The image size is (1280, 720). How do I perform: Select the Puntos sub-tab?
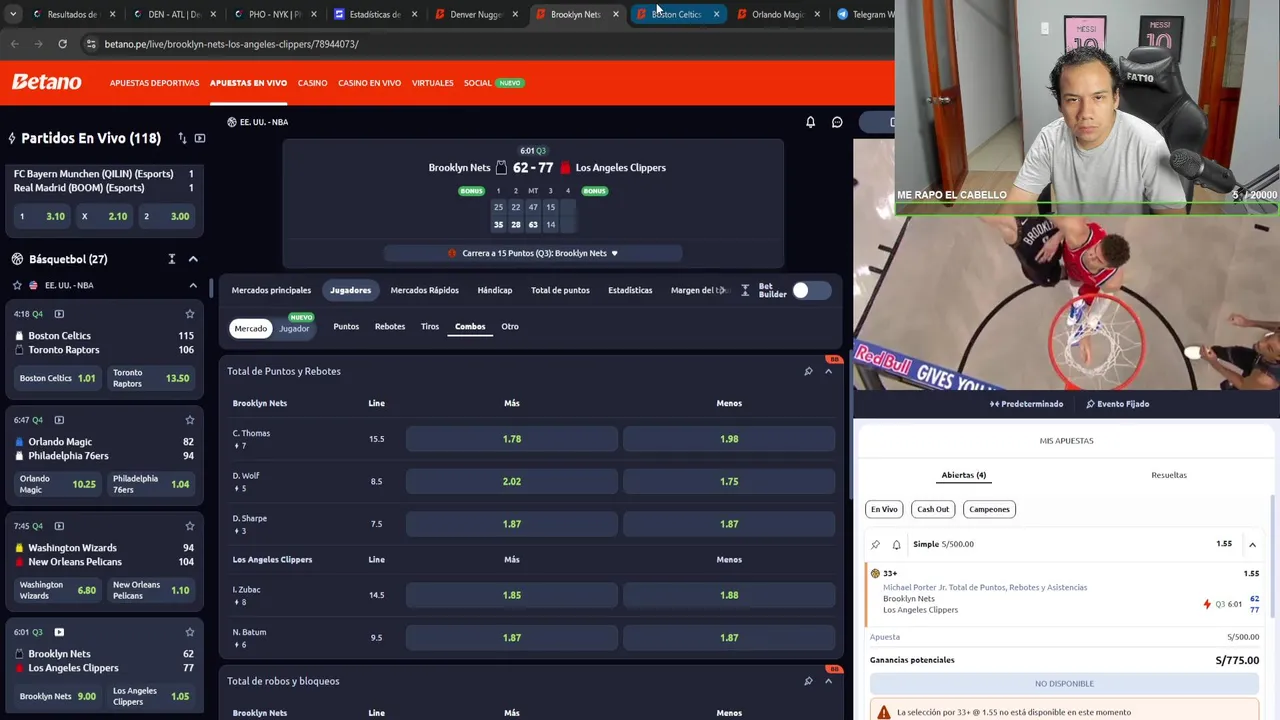pos(346,326)
